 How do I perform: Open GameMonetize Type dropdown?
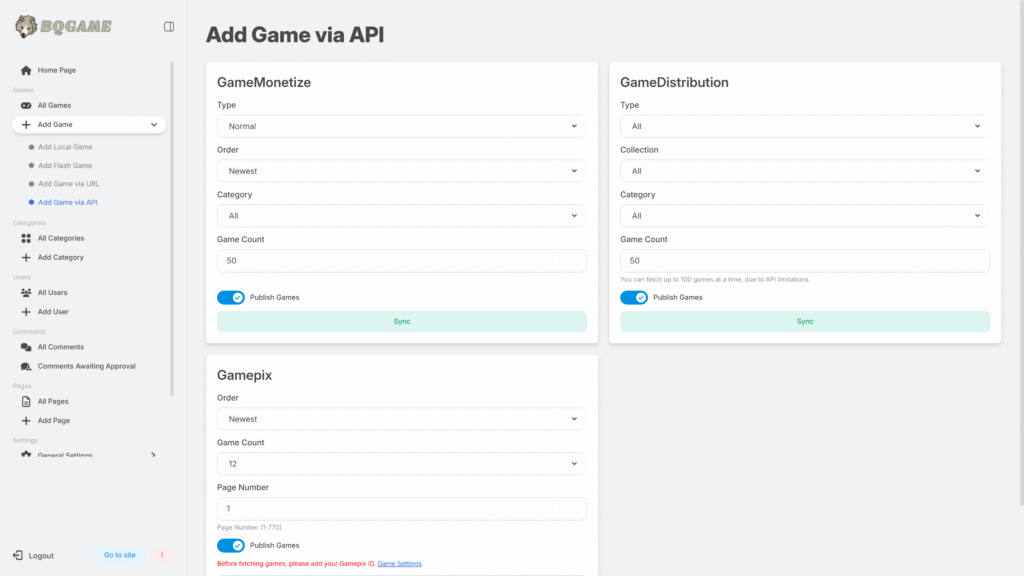click(402, 126)
